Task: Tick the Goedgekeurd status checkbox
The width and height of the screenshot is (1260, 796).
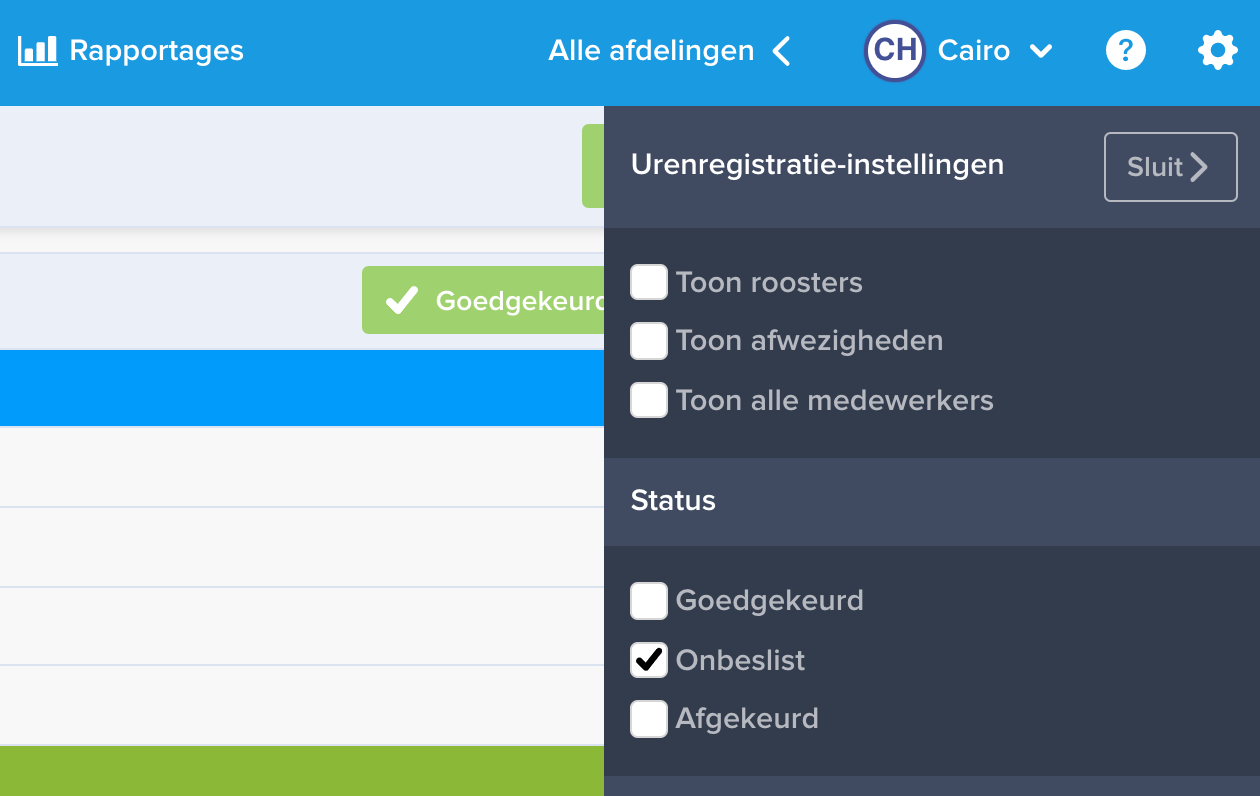Action: pyautogui.click(x=649, y=601)
